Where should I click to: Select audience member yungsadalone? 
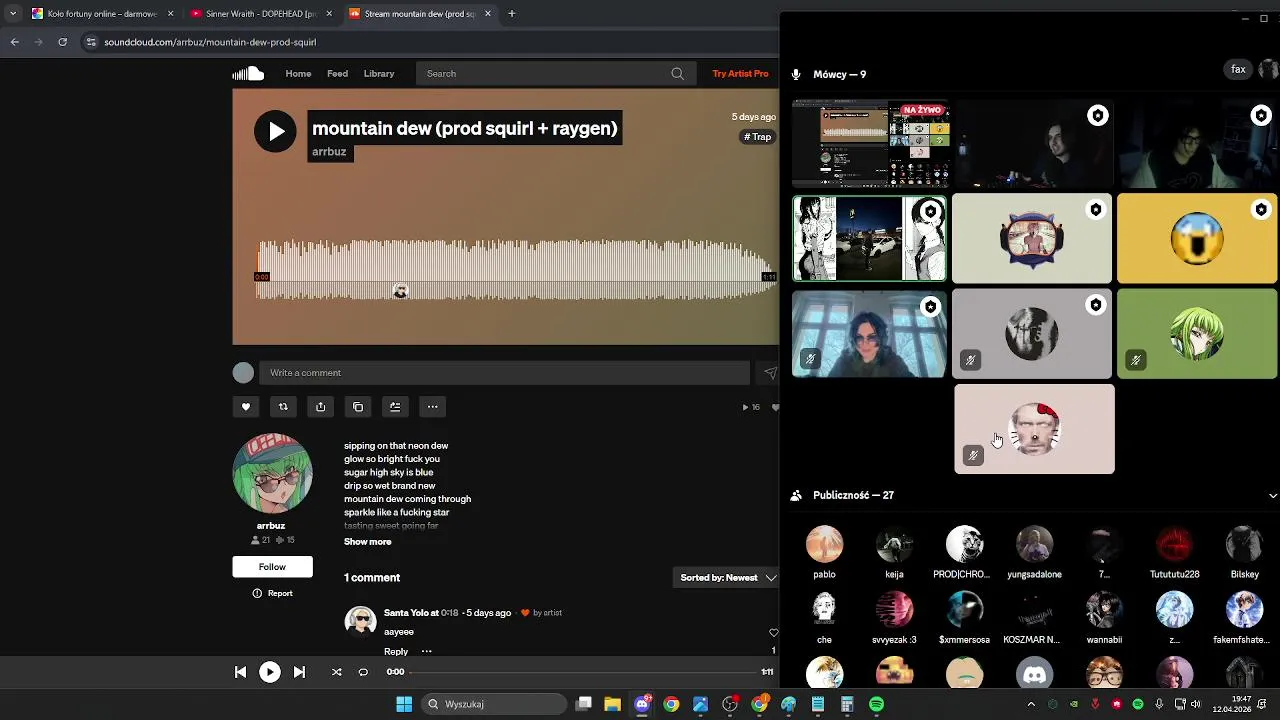tap(1034, 552)
